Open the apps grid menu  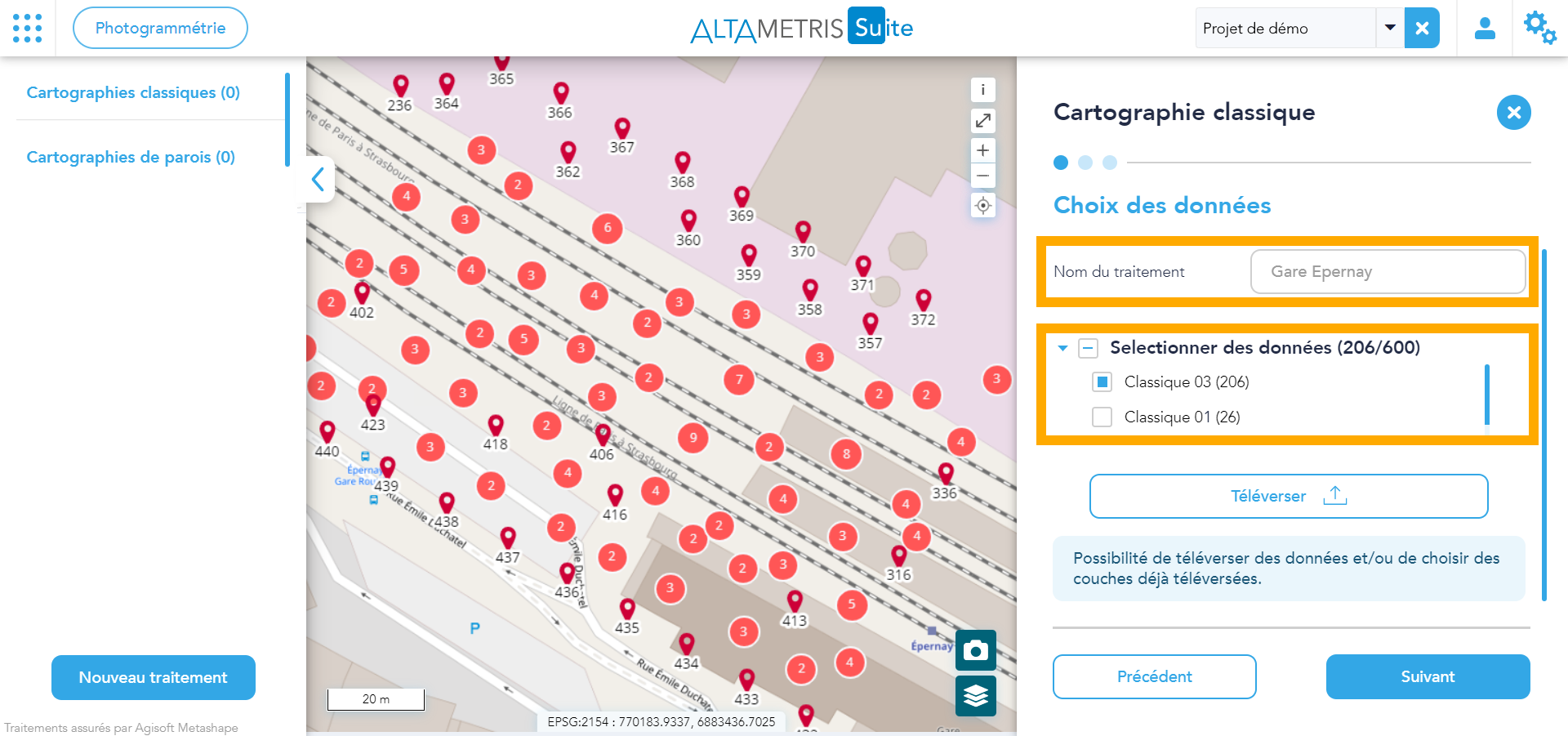[28, 28]
